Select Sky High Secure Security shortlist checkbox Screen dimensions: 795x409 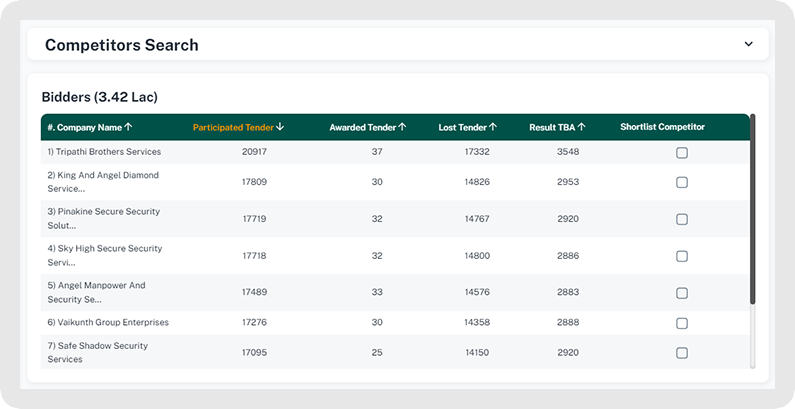tap(682, 256)
